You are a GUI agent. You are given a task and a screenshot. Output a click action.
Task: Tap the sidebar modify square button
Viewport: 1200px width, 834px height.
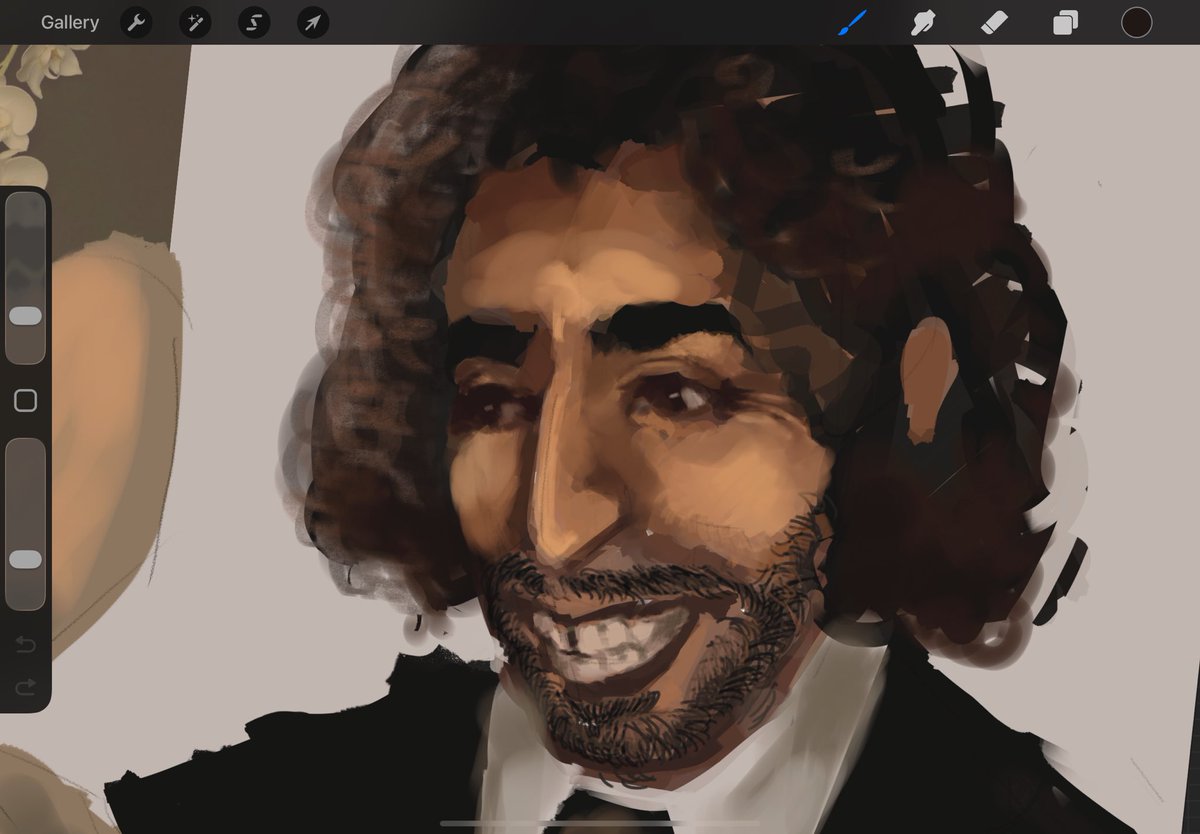[25, 401]
